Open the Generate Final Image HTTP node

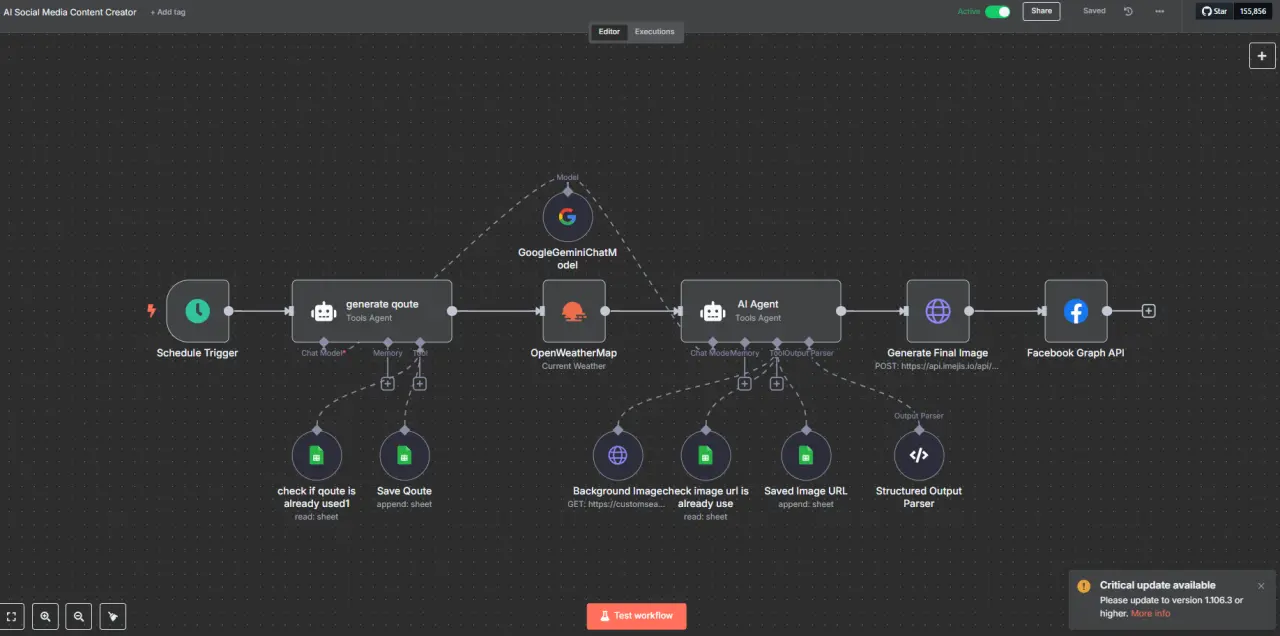[938, 311]
